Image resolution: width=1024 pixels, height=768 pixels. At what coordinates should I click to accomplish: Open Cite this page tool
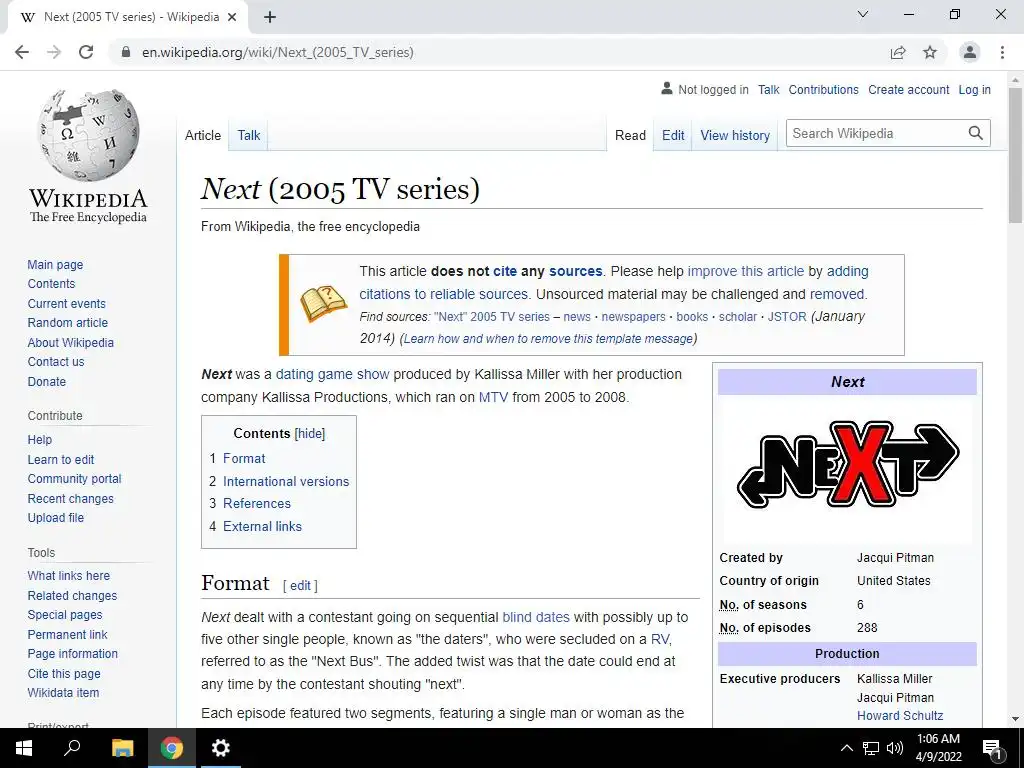(64, 673)
